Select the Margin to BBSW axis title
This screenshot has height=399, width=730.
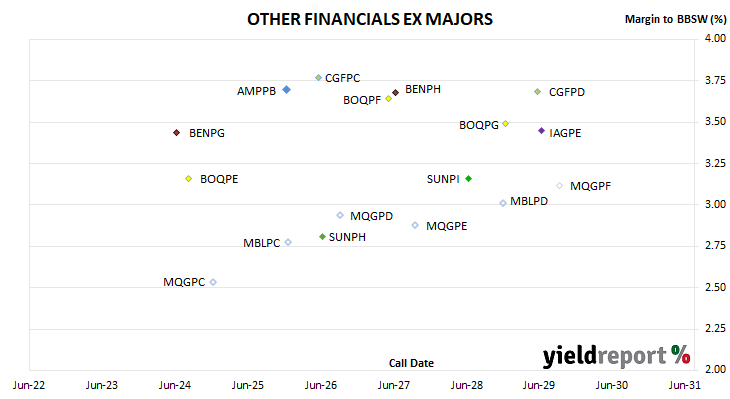[676, 19]
